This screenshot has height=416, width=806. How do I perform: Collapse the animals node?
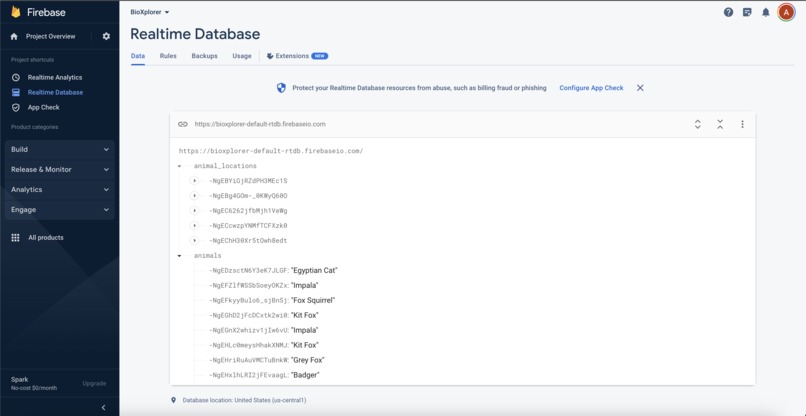pyautogui.click(x=179, y=256)
